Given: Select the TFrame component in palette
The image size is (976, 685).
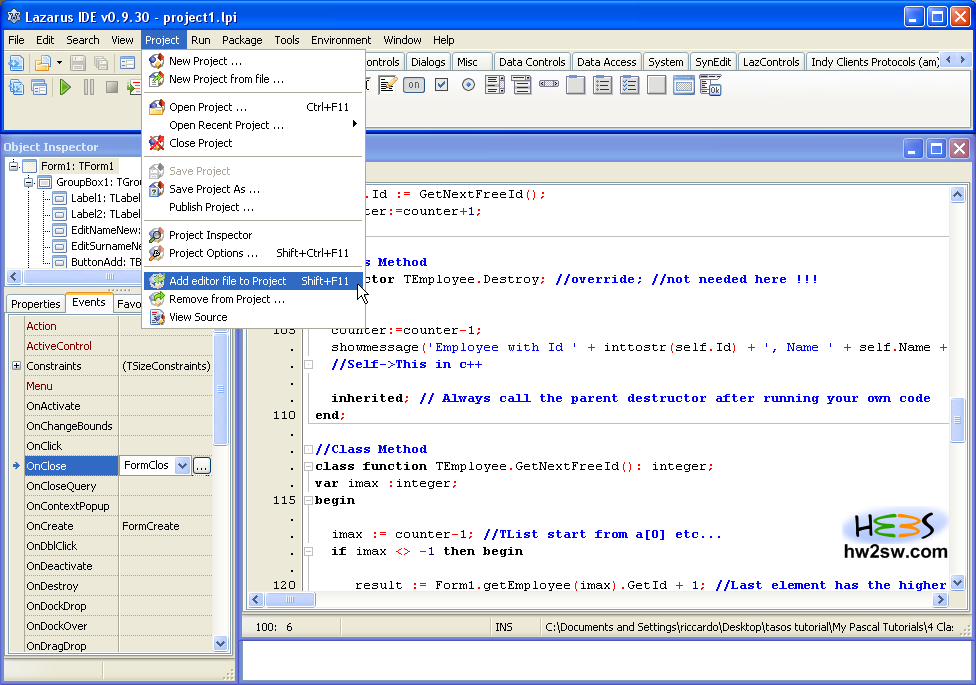Looking at the screenshot, I should click(683, 85).
